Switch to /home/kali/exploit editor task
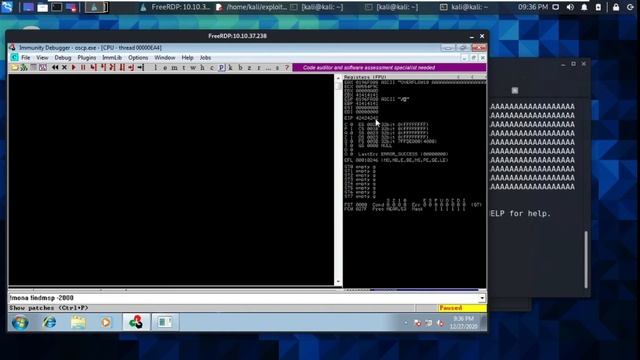This screenshot has width=640, height=360. pyautogui.click(x=251, y=7)
